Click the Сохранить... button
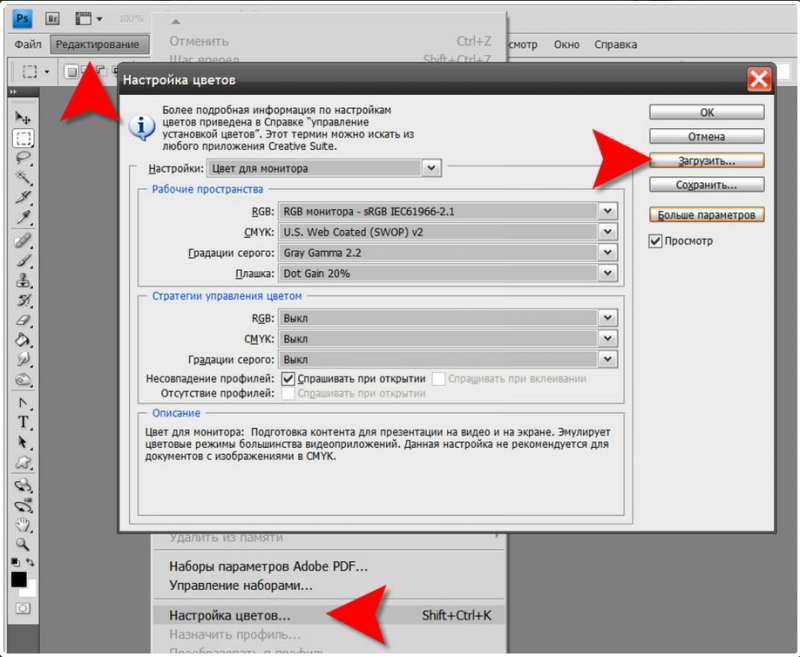 click(707, 185)
